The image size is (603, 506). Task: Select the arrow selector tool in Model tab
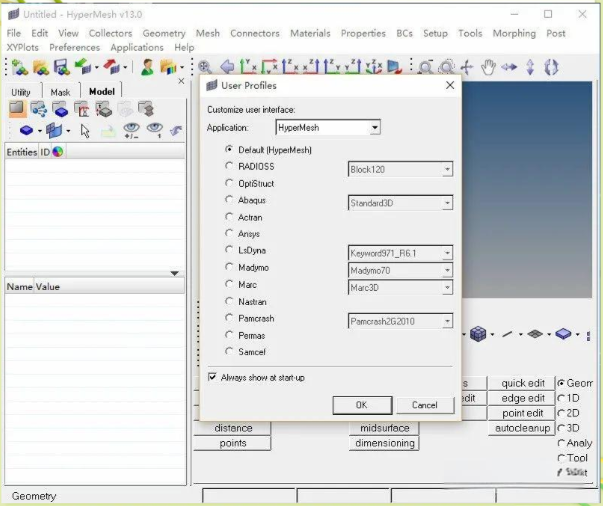pyautogui.click(x=85, y=130)
